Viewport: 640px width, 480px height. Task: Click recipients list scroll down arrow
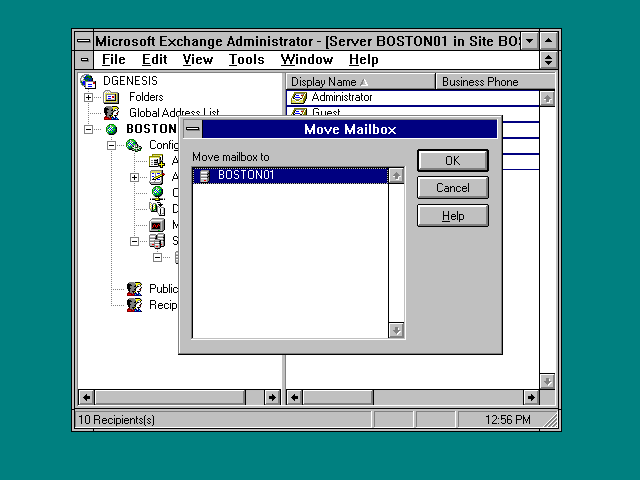click(547, 382)
